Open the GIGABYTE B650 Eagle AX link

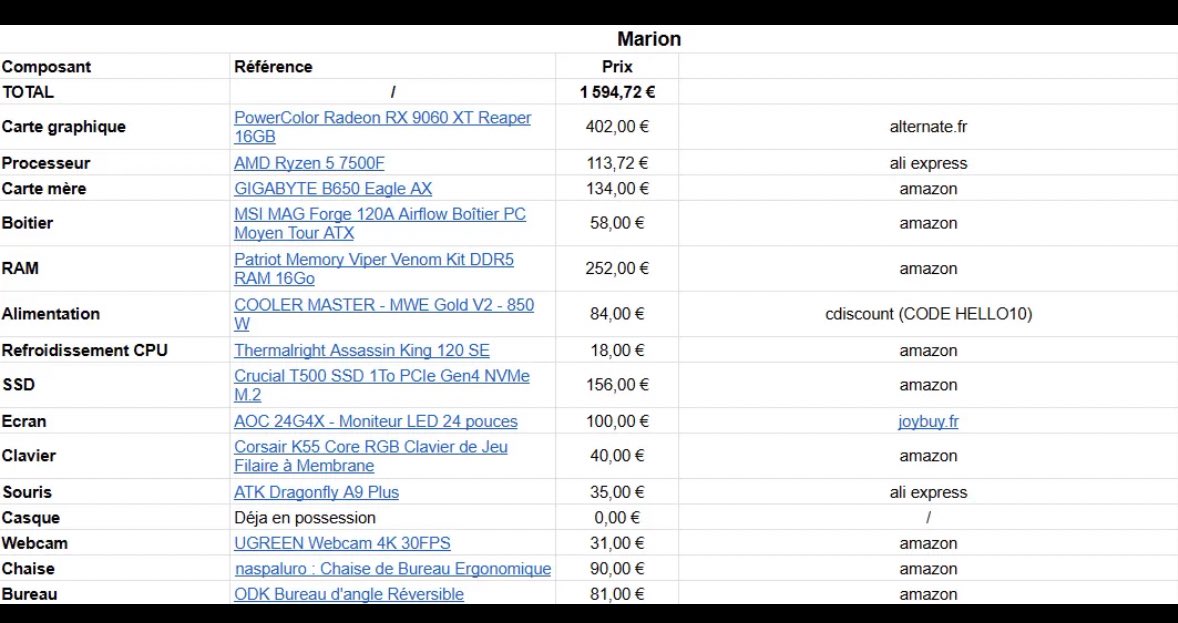click(333, 189)
